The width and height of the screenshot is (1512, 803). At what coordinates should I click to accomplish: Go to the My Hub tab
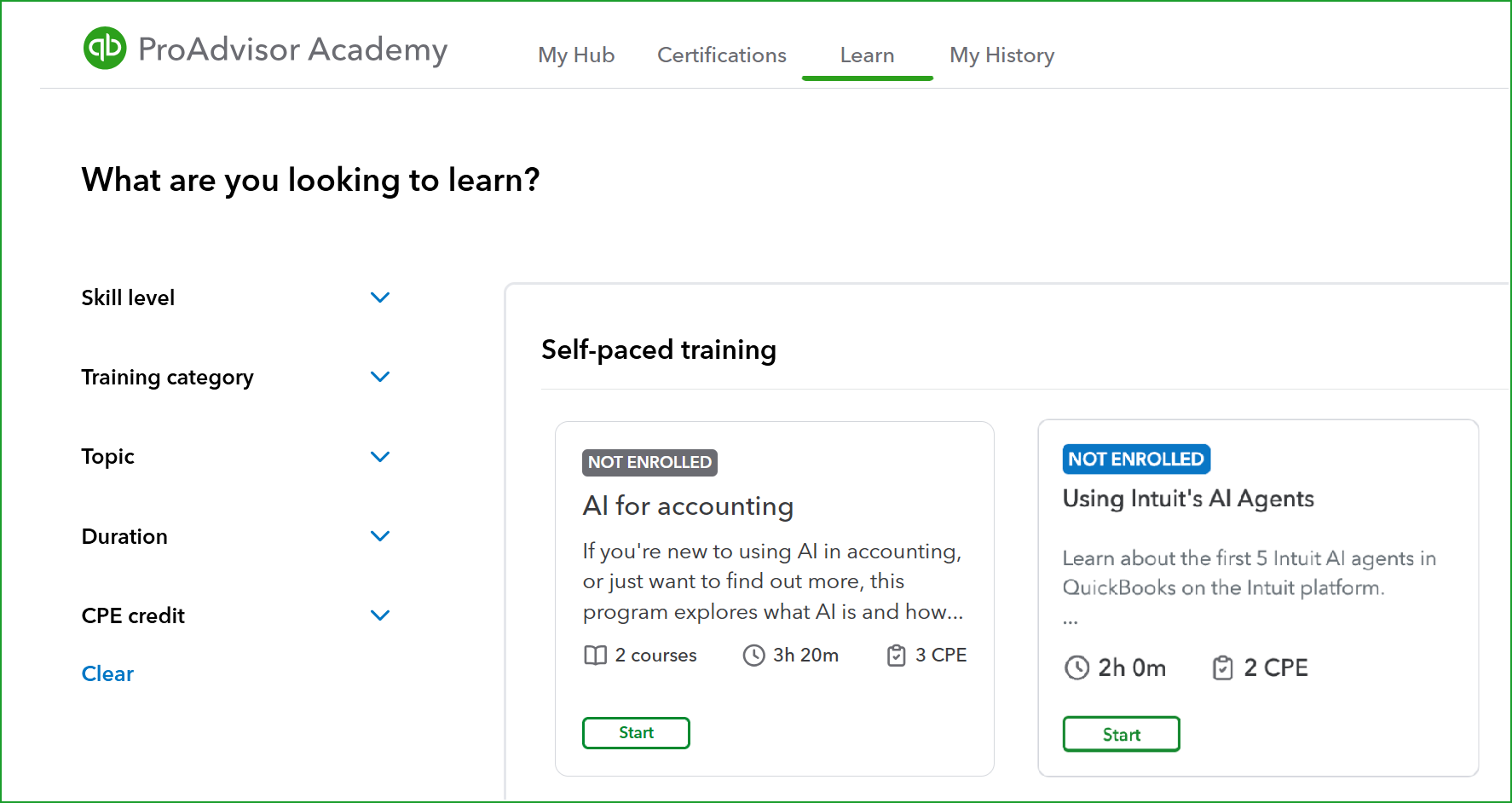pos(576,55)
